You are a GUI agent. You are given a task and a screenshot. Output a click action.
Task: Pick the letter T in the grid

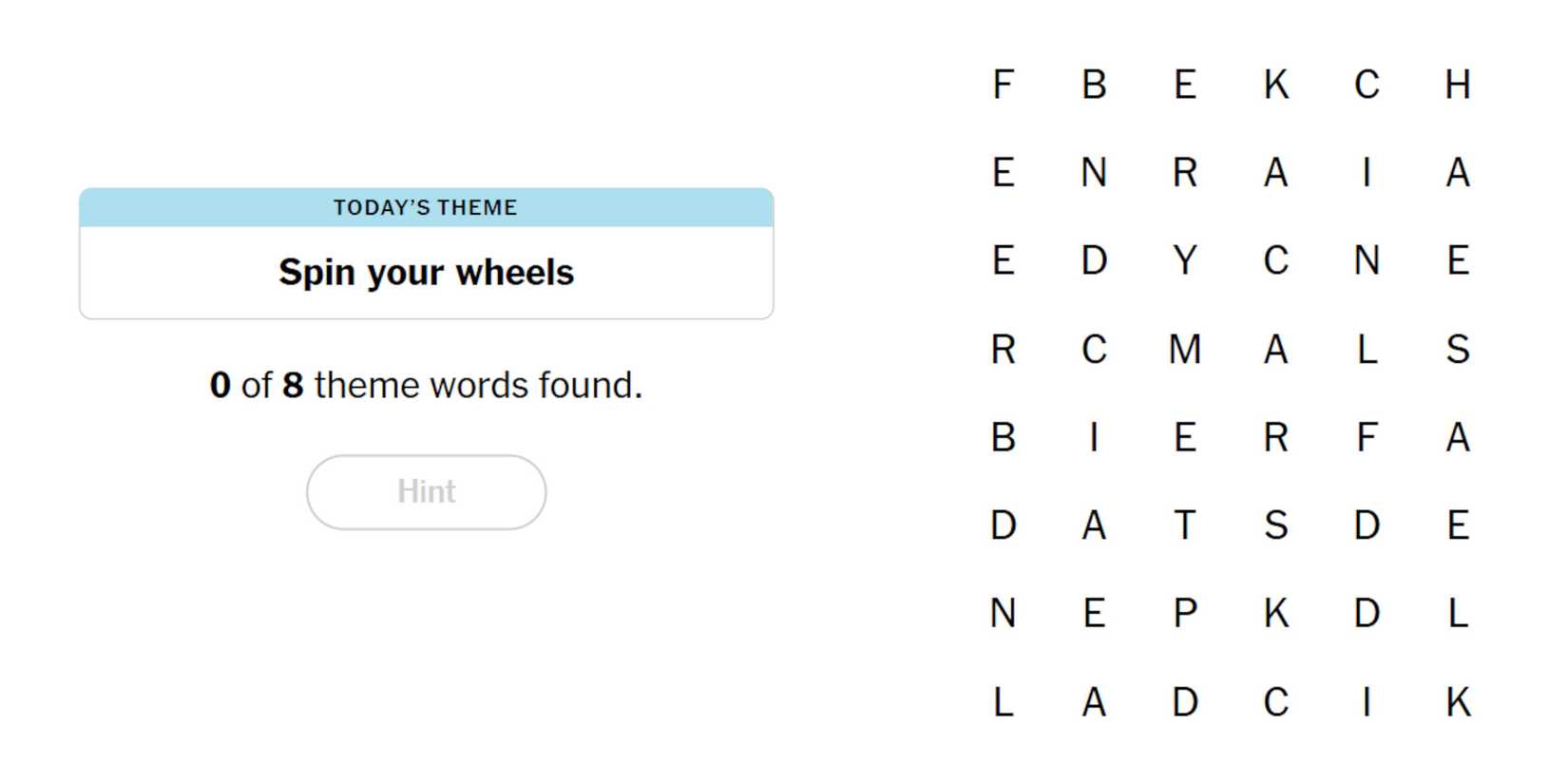click(1185, 525)
